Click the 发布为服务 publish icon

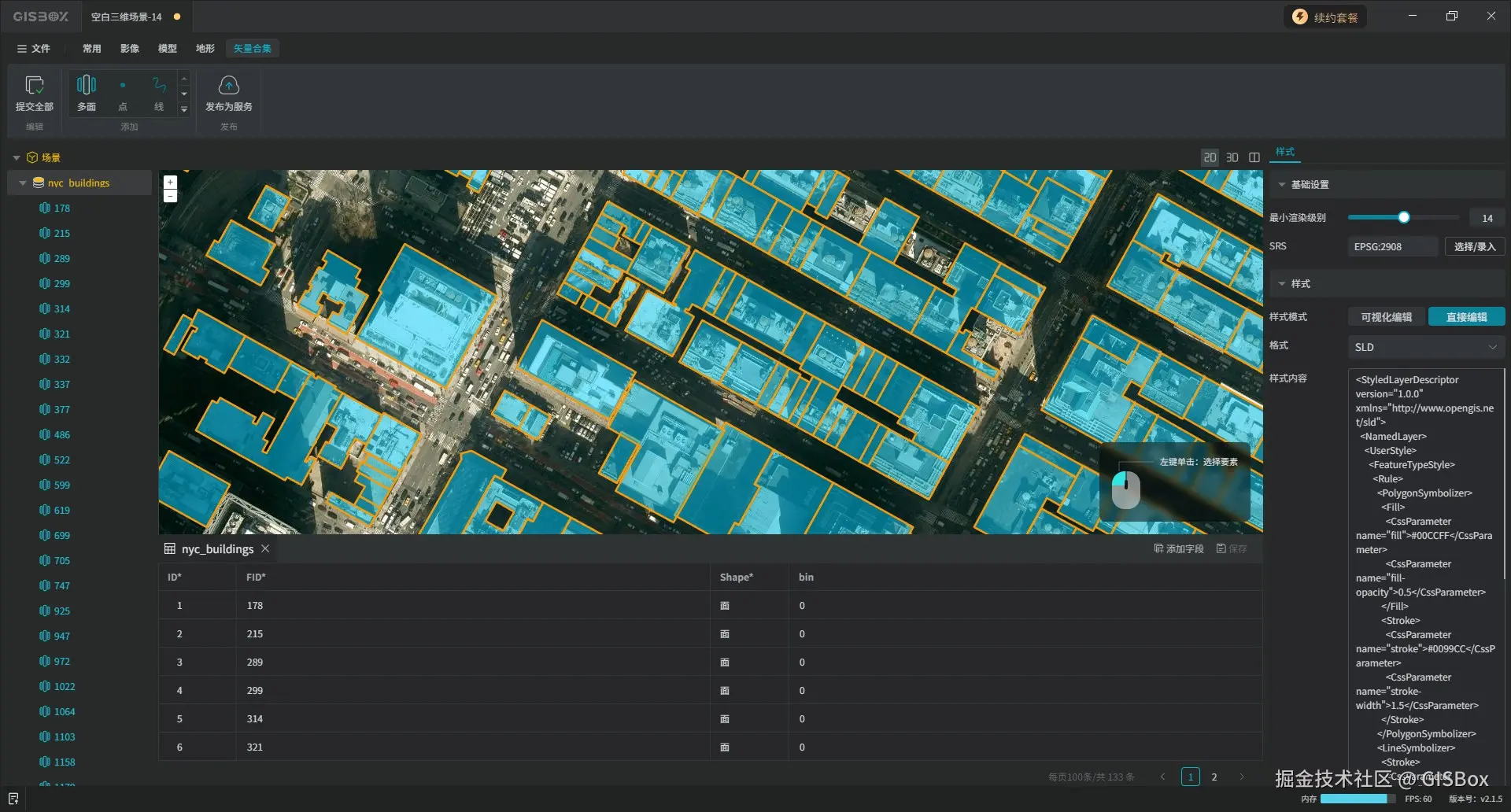[229, 85]
